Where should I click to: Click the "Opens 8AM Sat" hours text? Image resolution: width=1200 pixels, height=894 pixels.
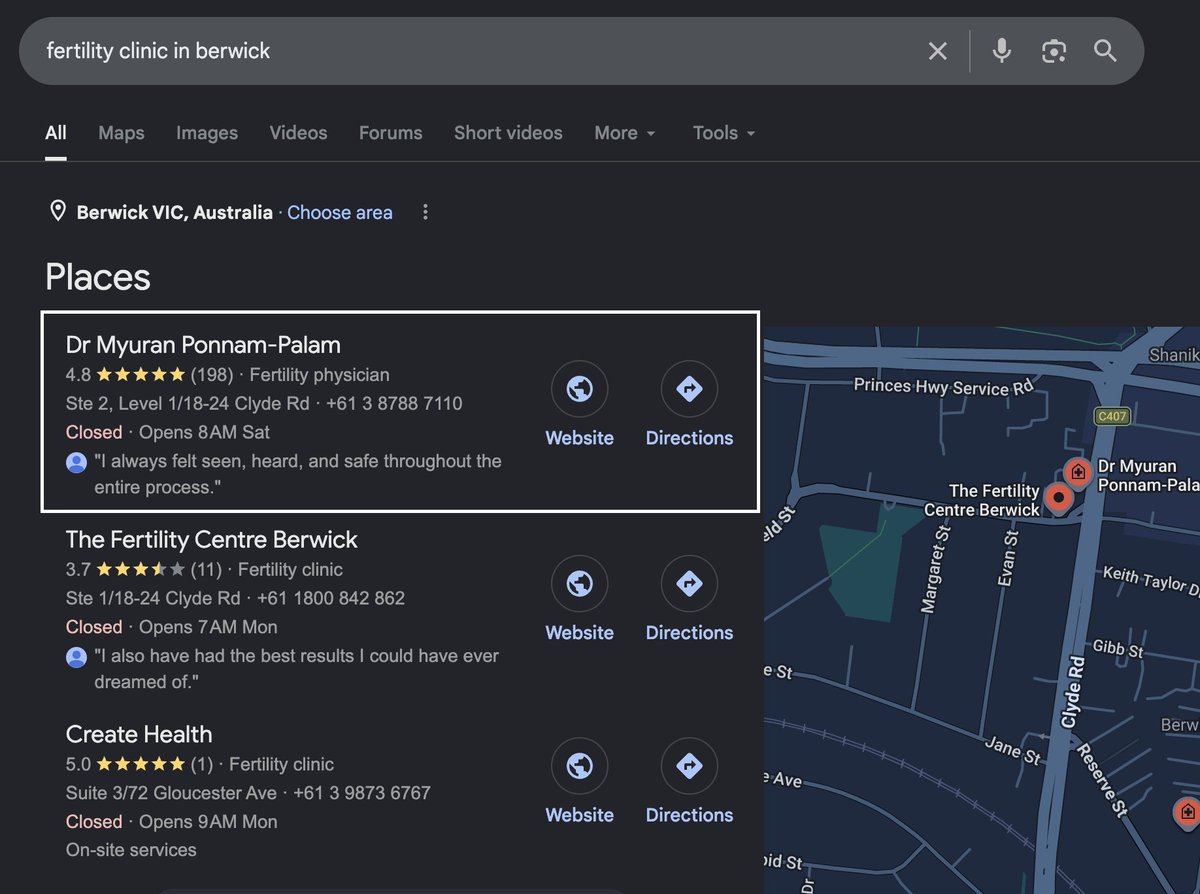(x=204, y=432)
